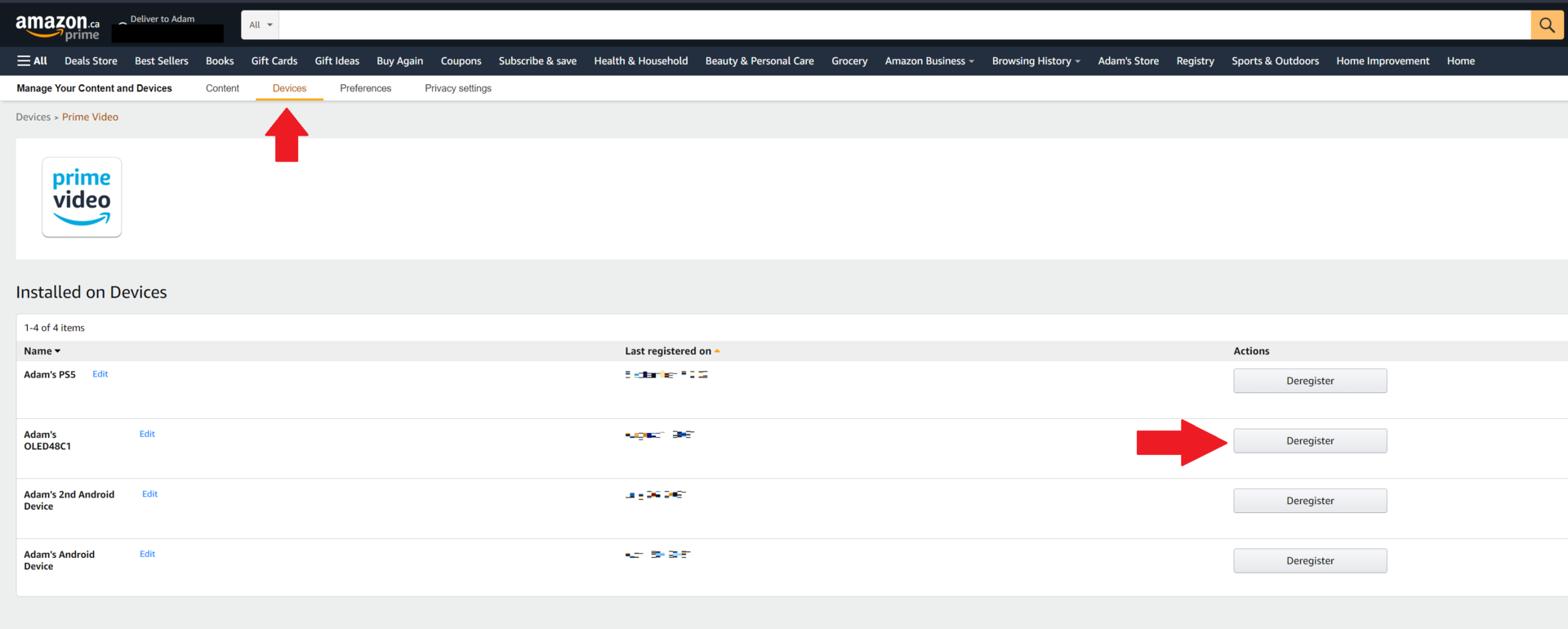This screenshot has height=629, width=1568.
Task: Sort by Last registered on column
Action: 672,351
